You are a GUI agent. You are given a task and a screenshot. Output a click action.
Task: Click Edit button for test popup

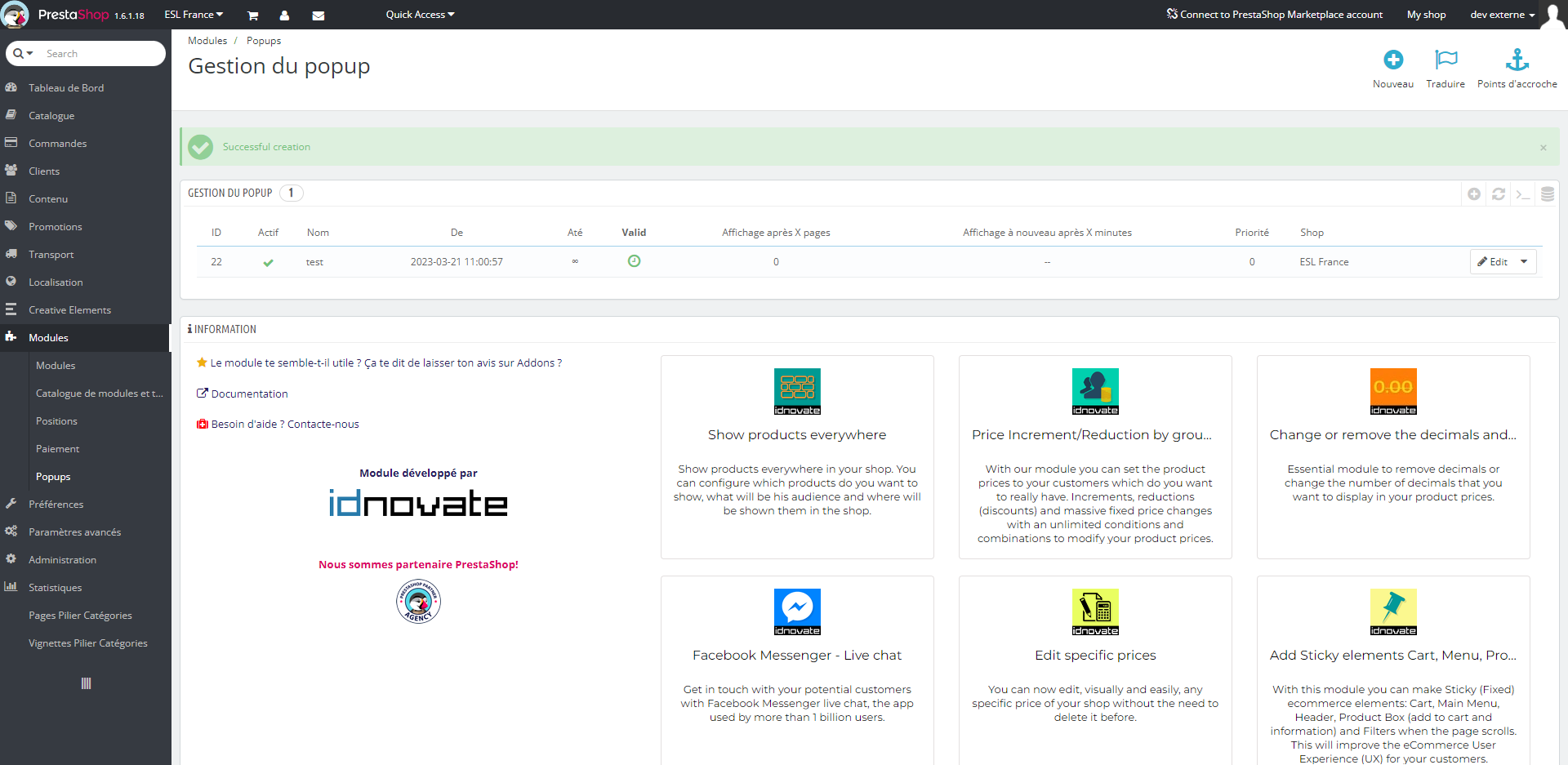pyautogui.click(x=1493, y=262)
